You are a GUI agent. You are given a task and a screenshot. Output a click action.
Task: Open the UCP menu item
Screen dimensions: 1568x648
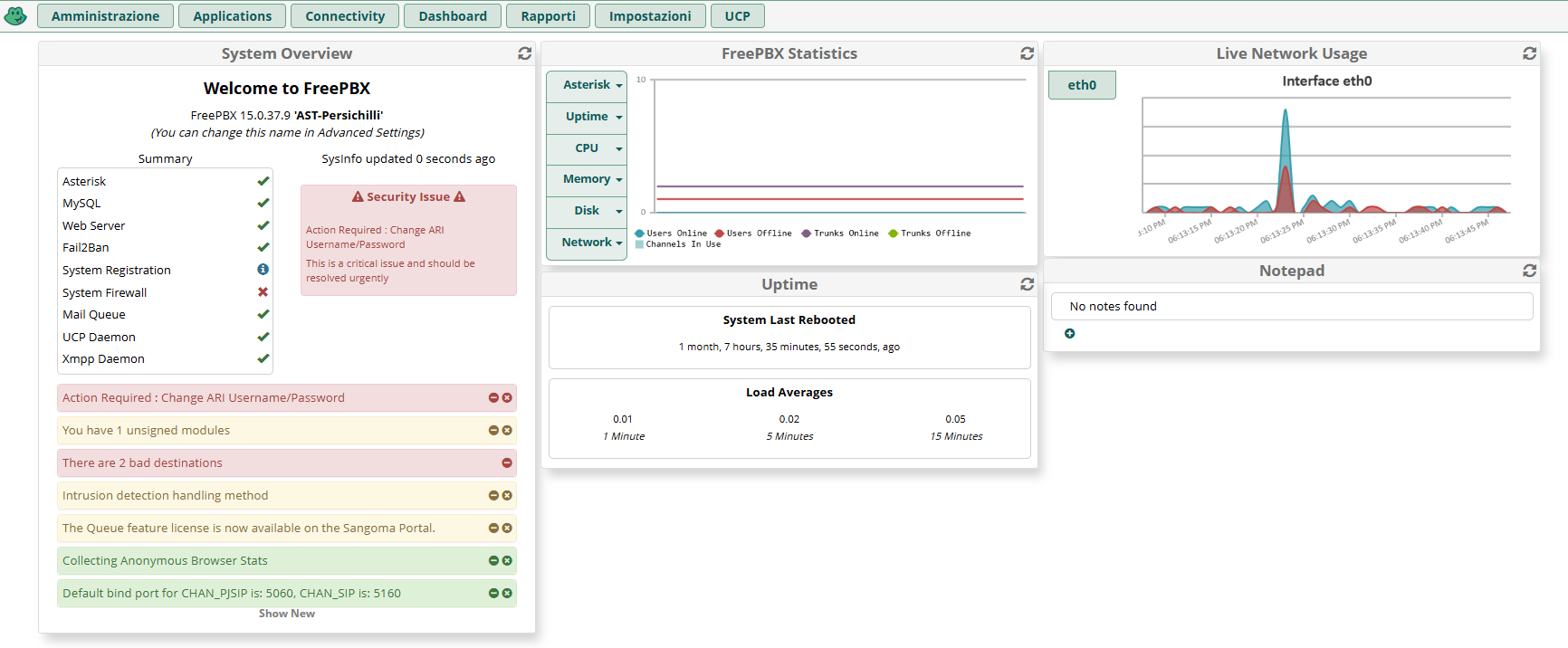(738, 16)
